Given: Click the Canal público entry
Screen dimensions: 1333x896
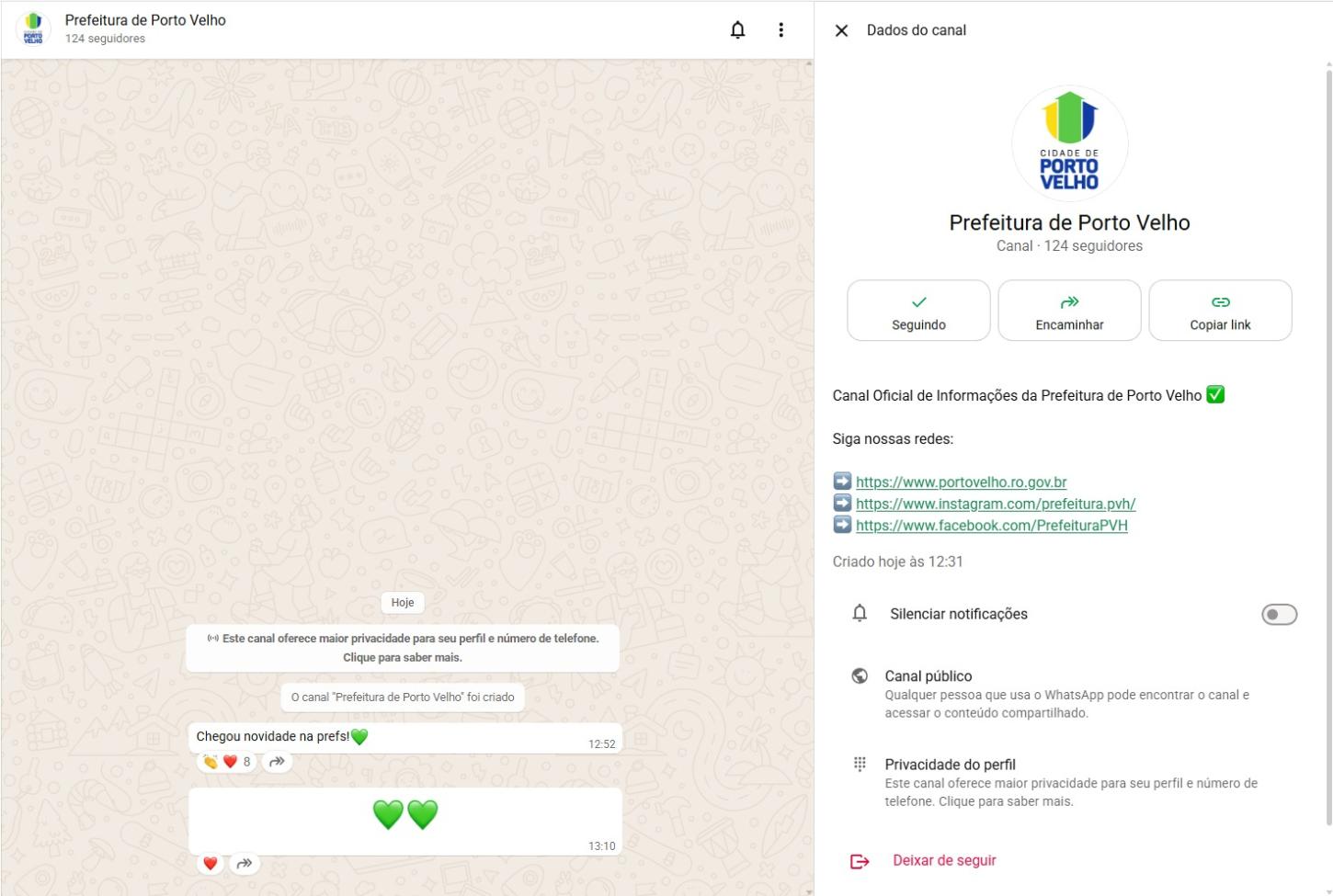Looking at the screenshot, I should pos(1069,694).
